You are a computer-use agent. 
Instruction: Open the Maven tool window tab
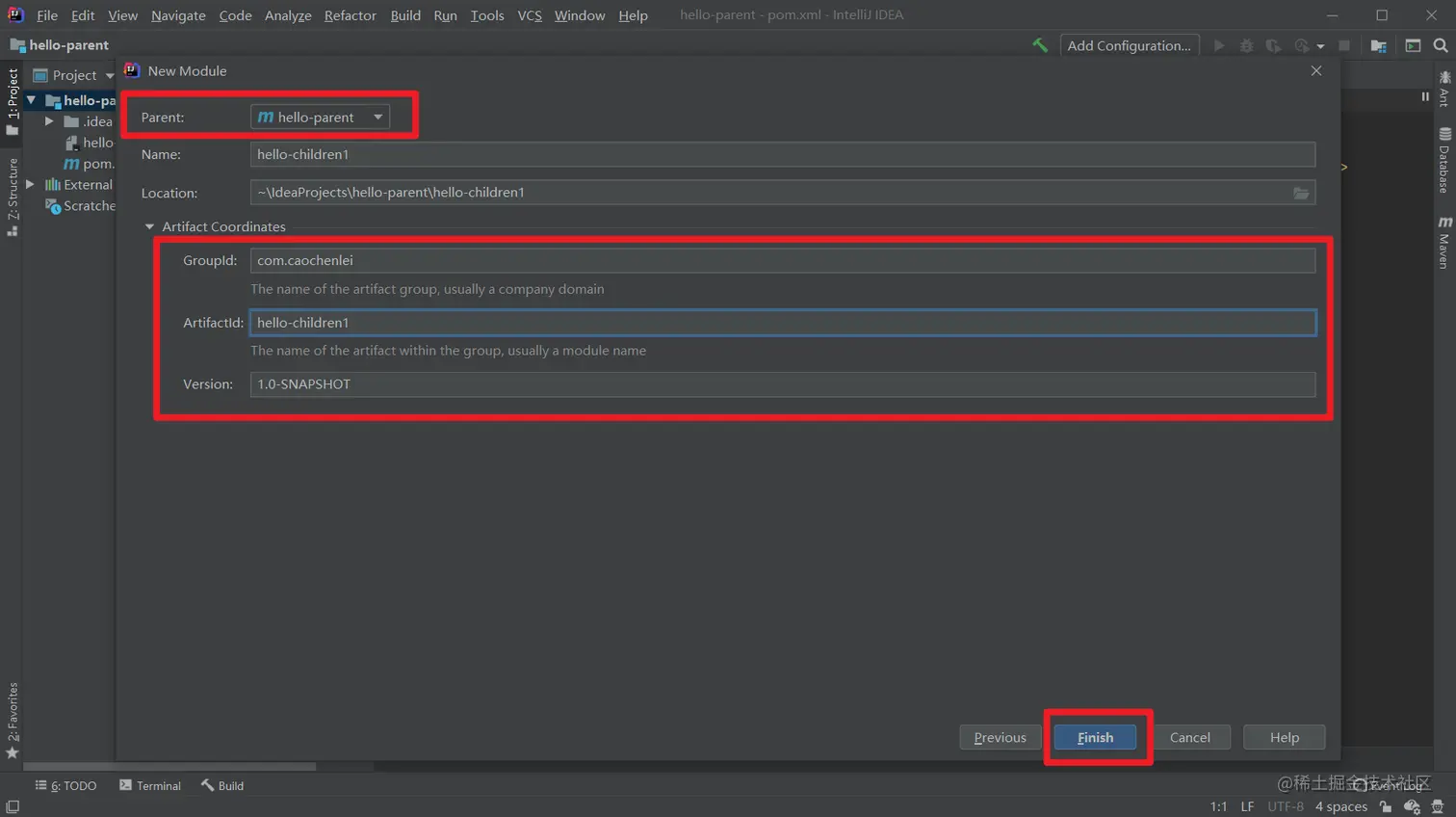point(1444,242)
